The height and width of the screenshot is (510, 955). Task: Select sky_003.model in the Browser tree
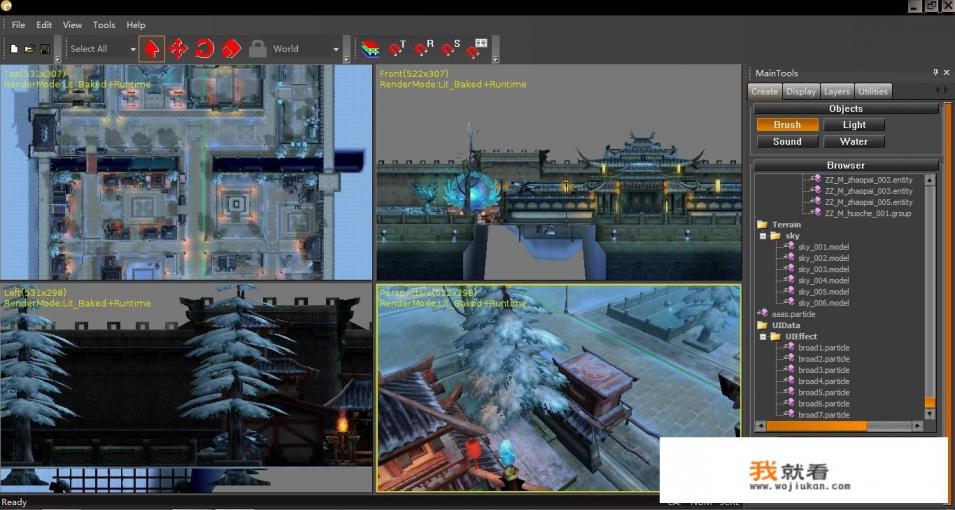pyautogui.click(x=823, y=269)
